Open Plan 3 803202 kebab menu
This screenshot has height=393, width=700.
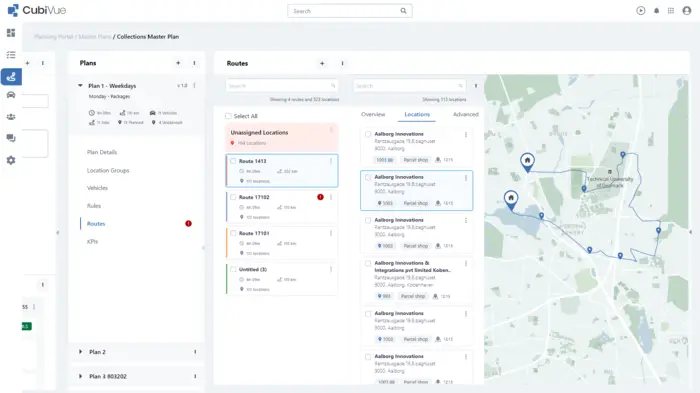coord(195,376)
